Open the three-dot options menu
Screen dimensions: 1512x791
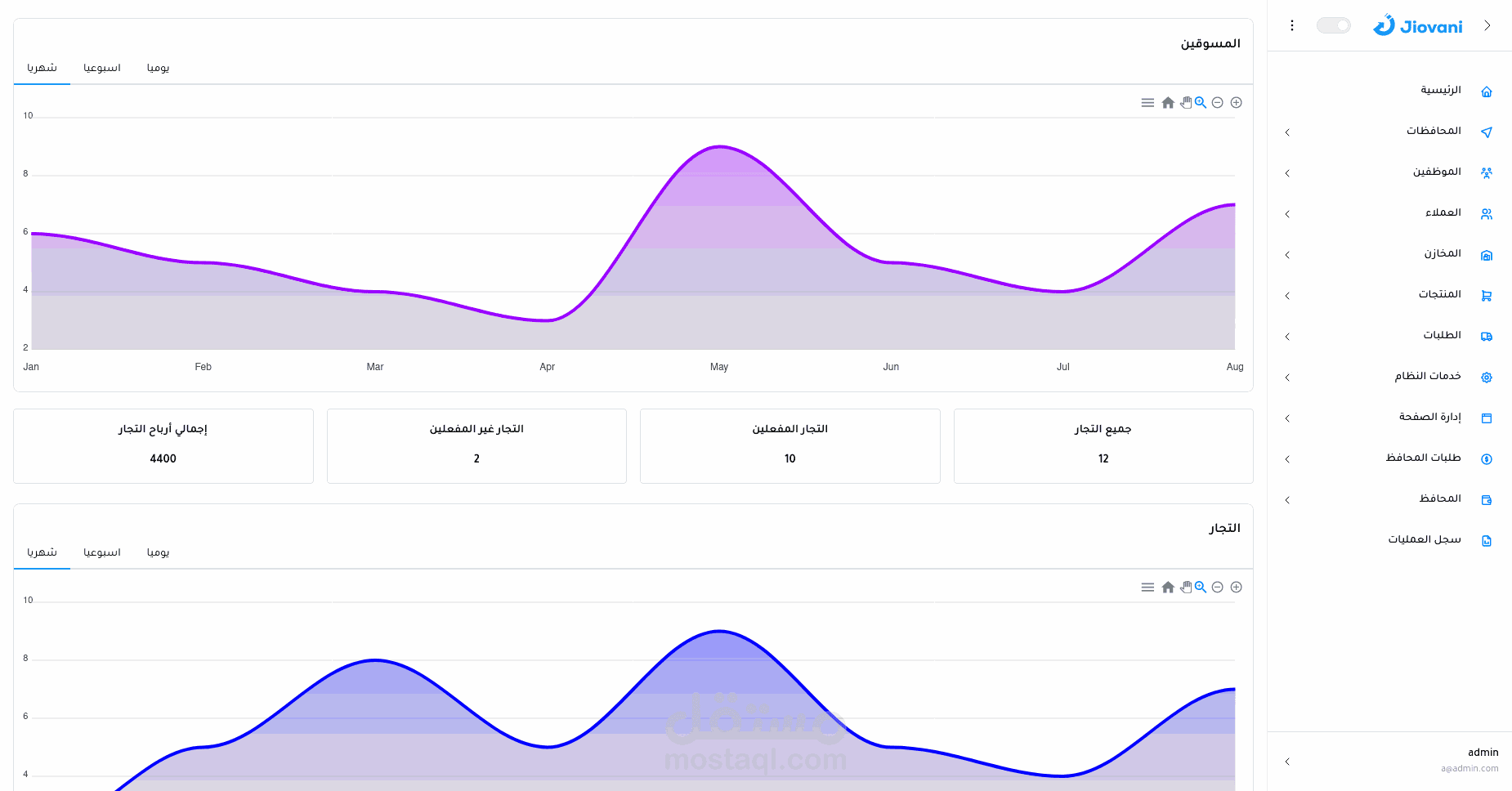pos(1292,25)
